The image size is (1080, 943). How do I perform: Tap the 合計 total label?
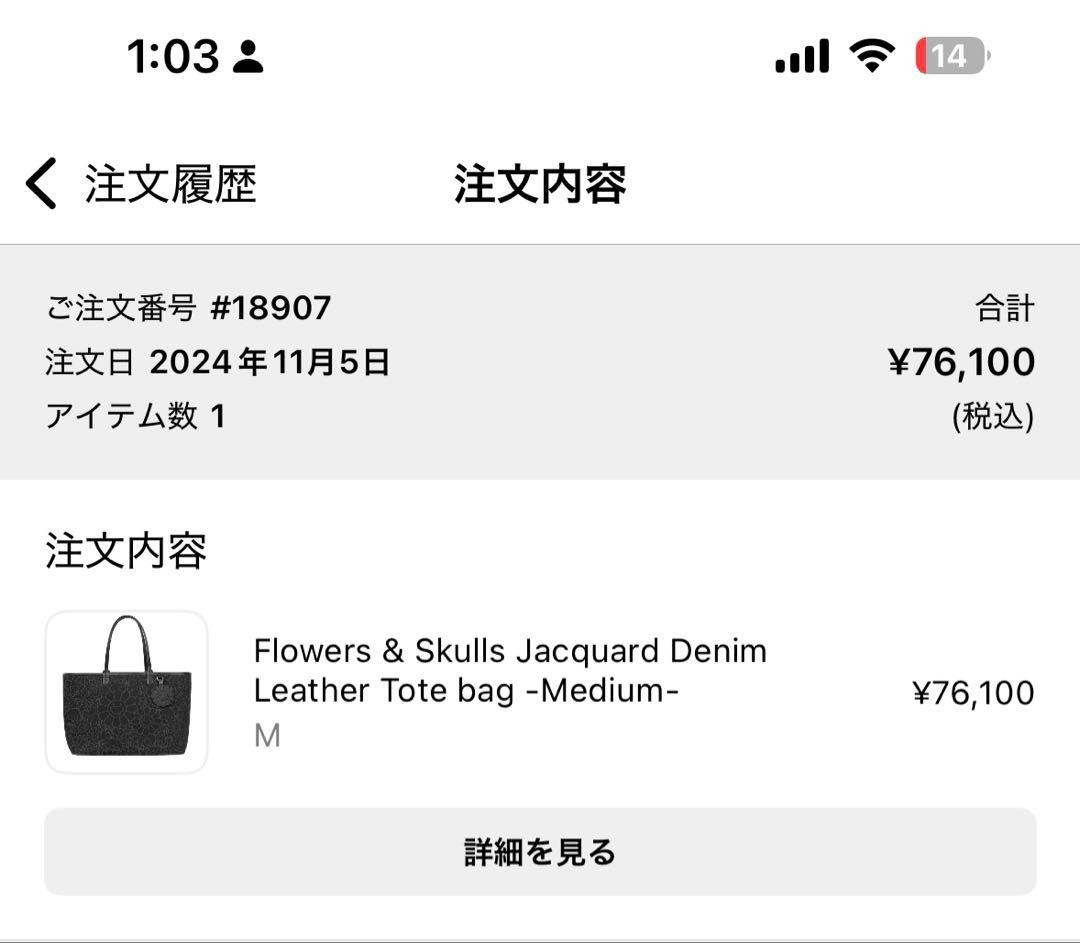1004,309
